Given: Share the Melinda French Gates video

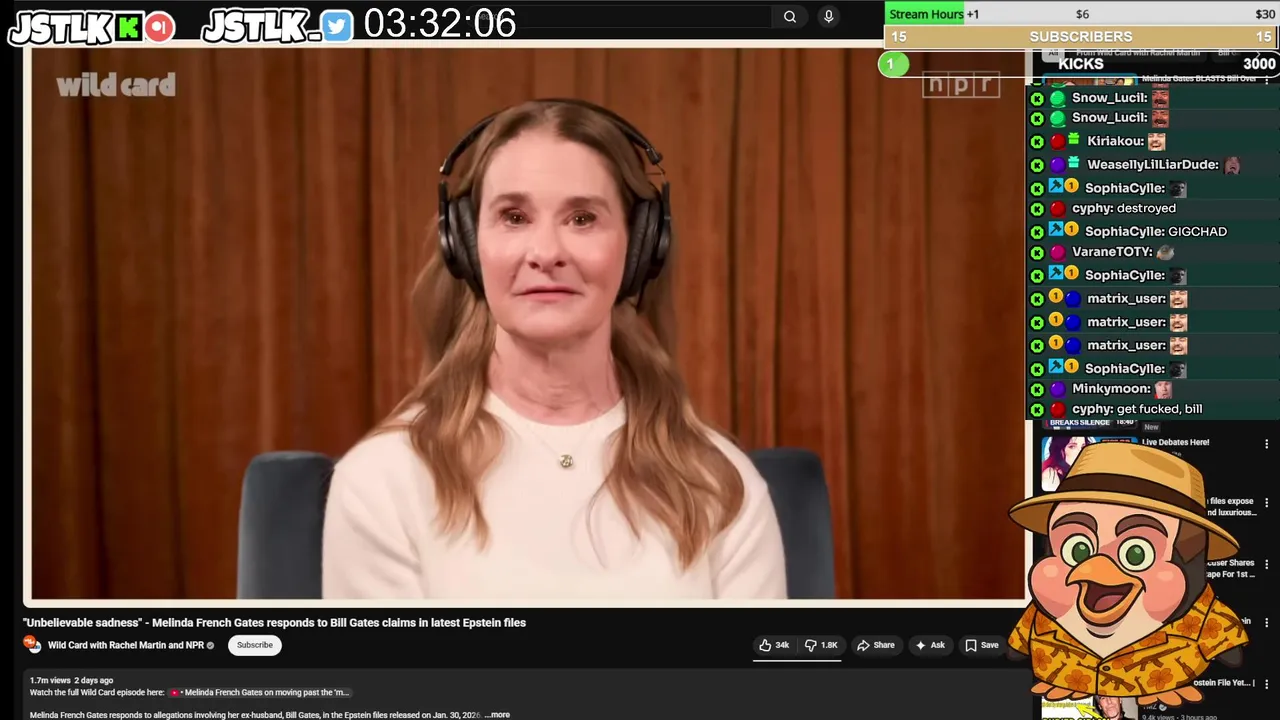Looking at the screenshot, I should click(x=876, y=645).
